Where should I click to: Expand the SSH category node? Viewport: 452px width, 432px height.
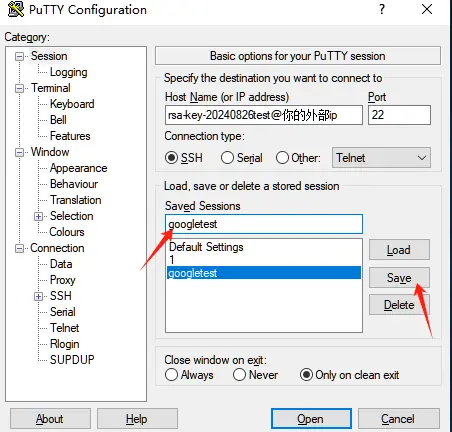coord(38,296)
